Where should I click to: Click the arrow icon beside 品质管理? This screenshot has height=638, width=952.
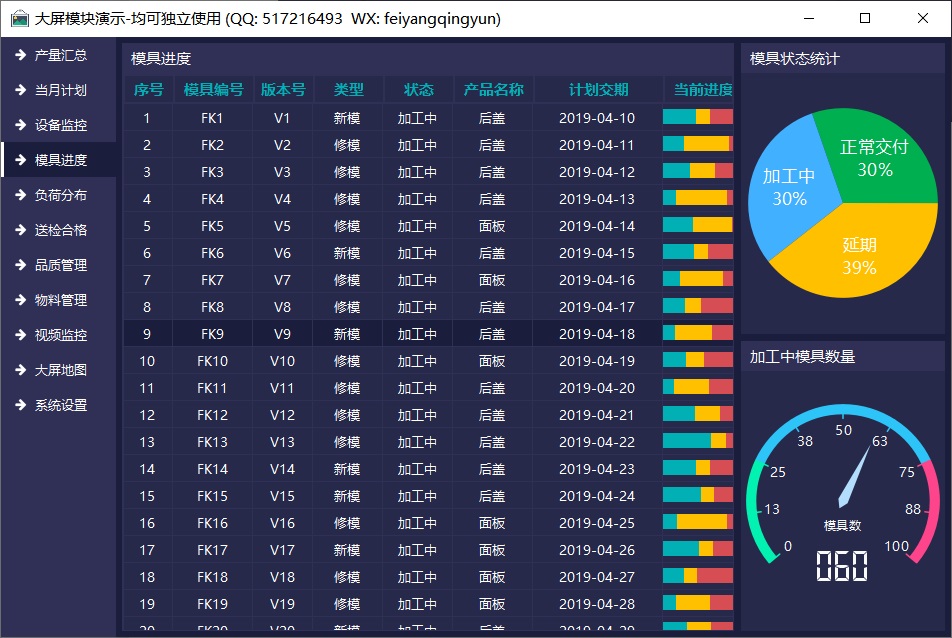pos(19,265)
